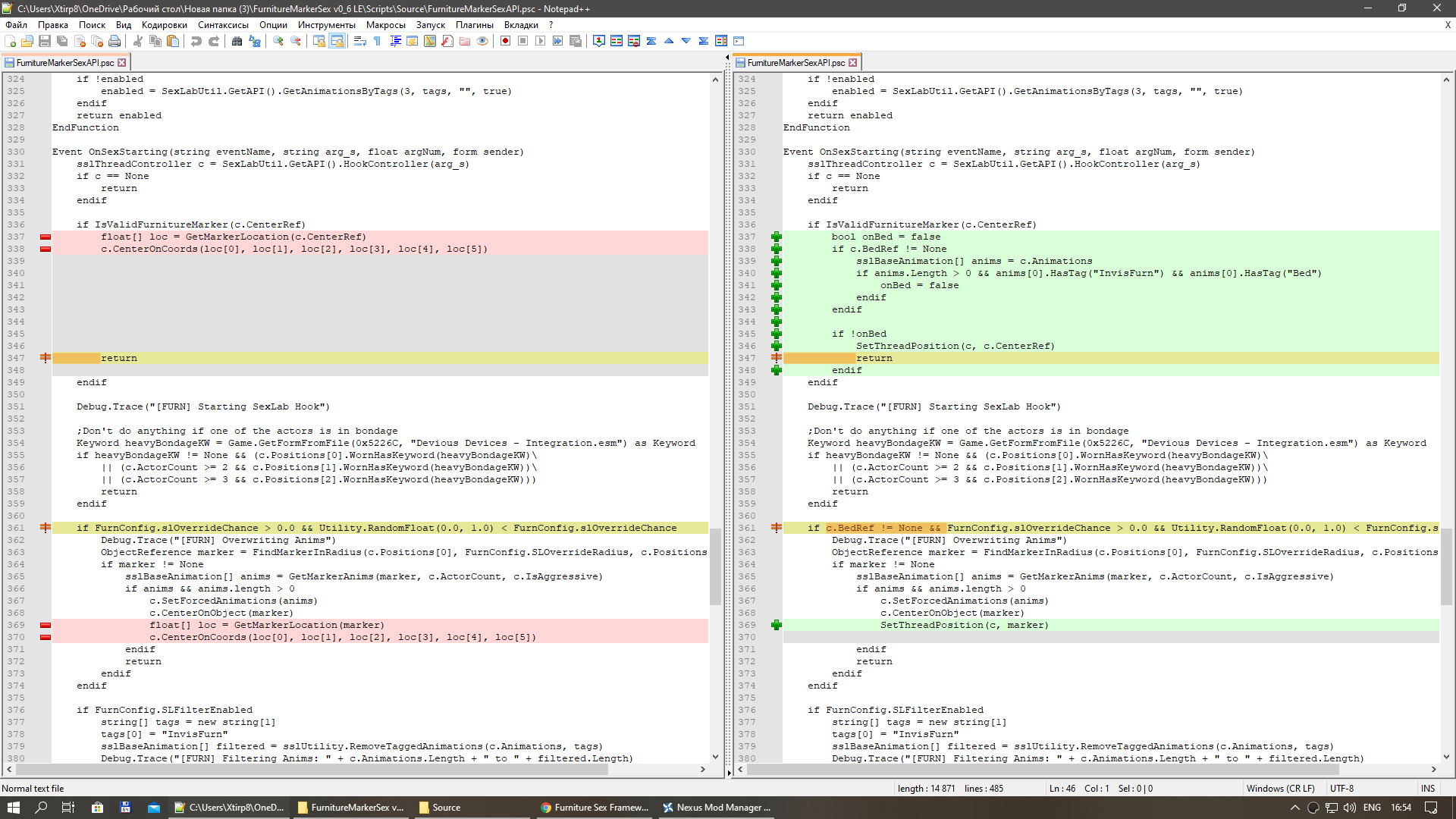This screenshot has width=1456, height=819.
Task: Switch to Chrome Furniture Sex Framework window
Action: pos(595,808)
